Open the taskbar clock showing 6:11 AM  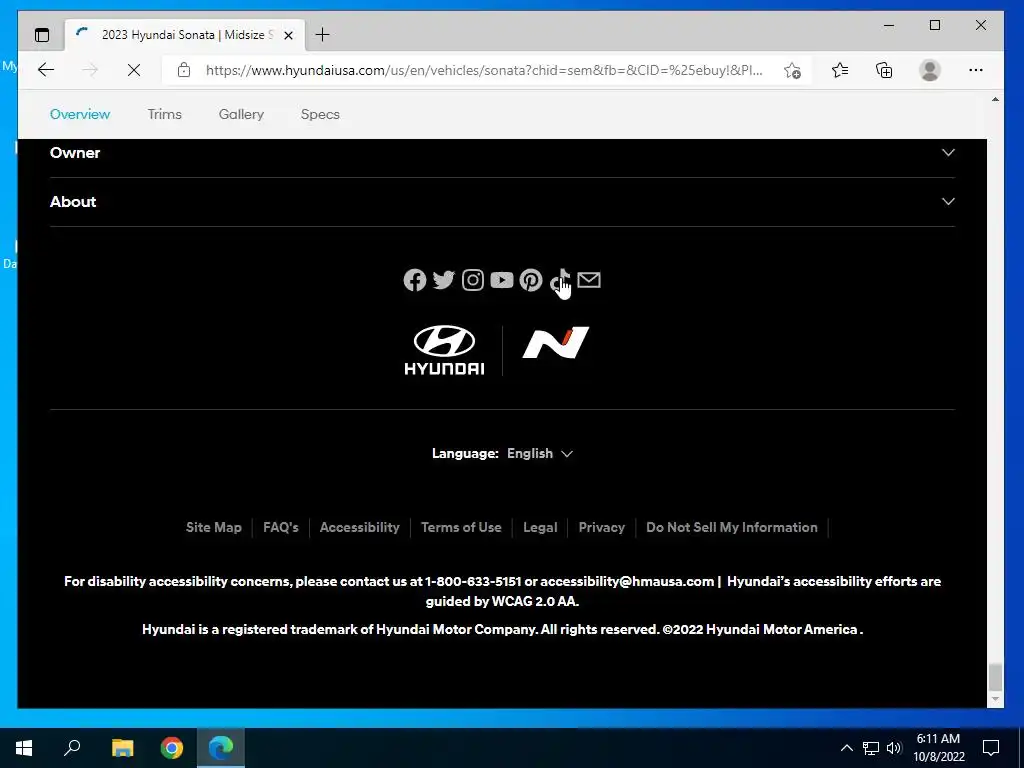(x=938, y=748)
